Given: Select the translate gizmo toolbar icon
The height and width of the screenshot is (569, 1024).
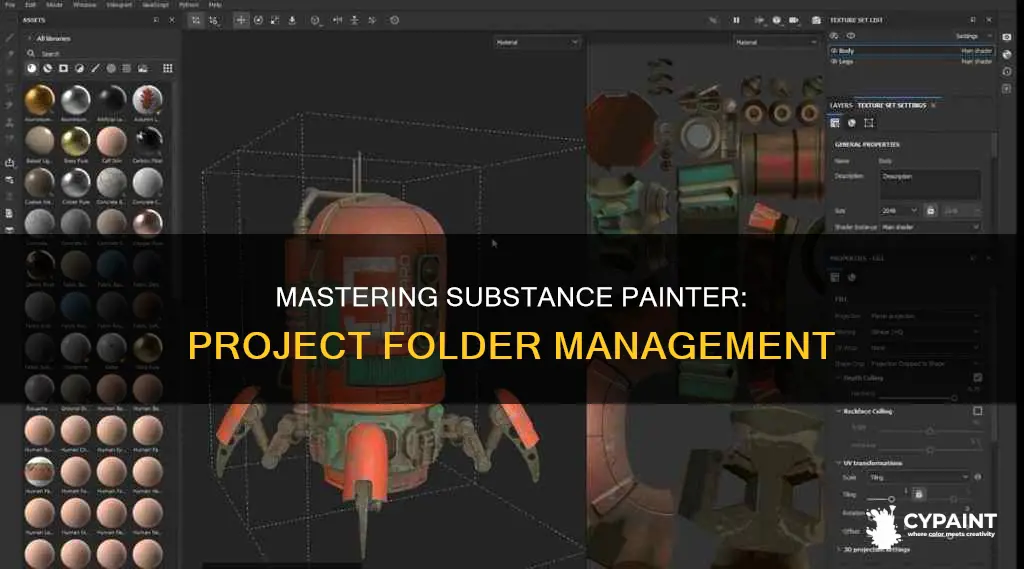Looking at the screenshot, I should point(241,20).
